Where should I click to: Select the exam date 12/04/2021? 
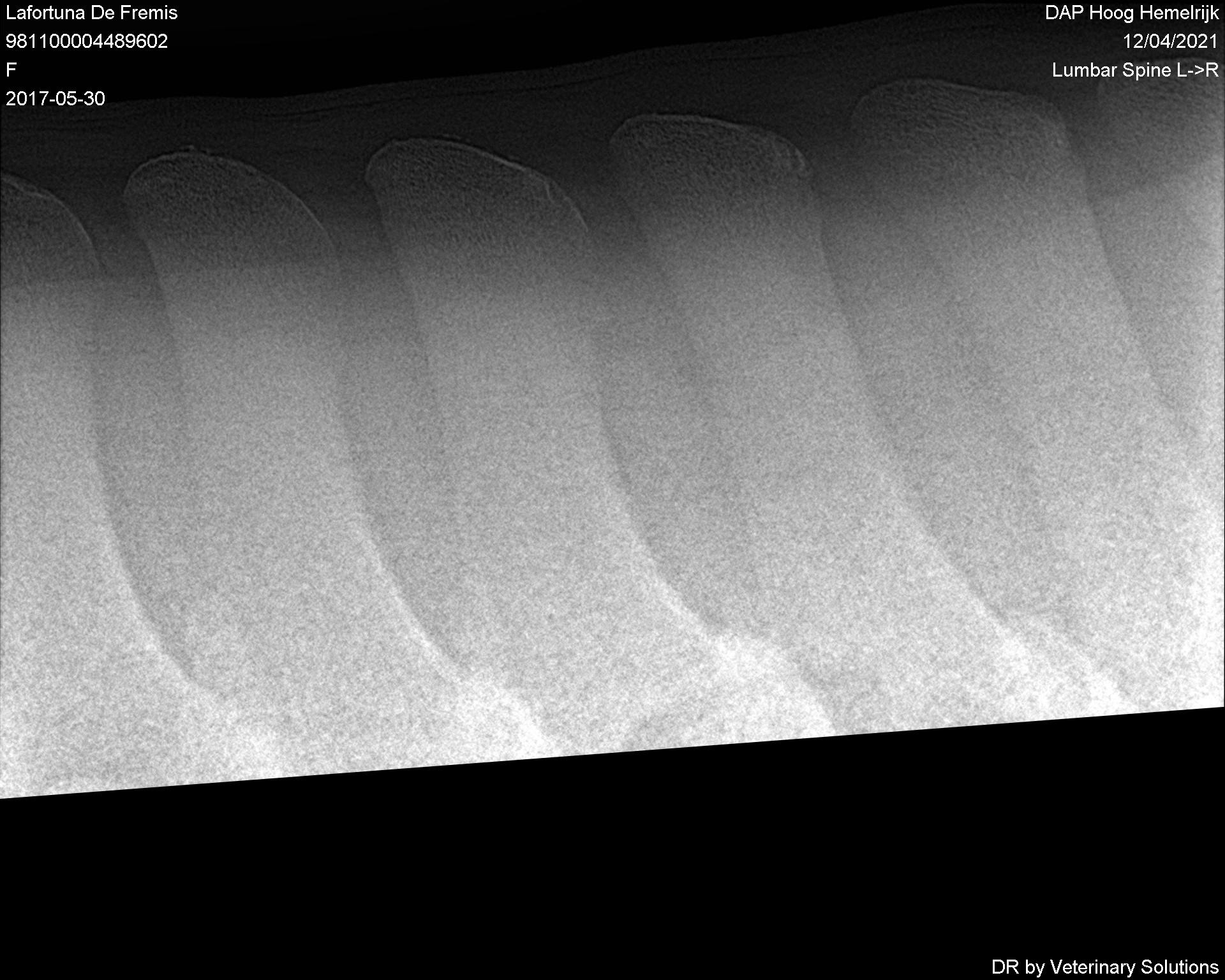[1171, 41]
